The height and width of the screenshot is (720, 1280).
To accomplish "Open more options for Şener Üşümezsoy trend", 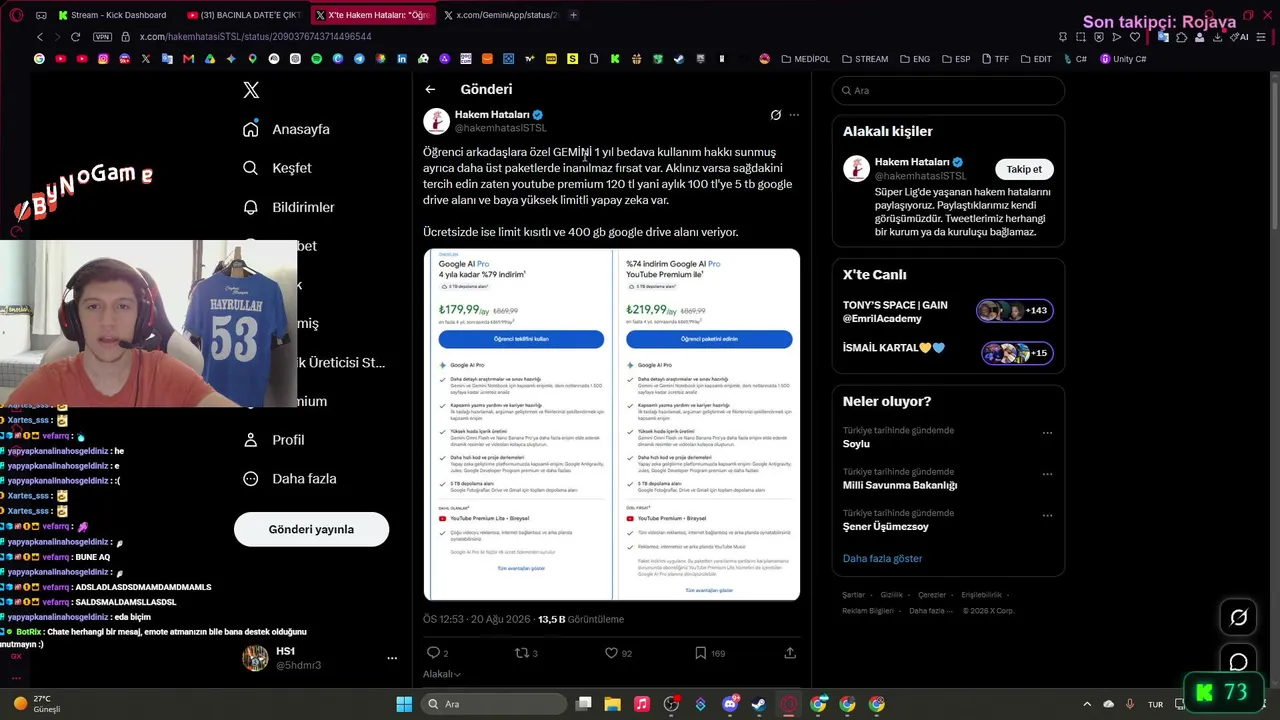I will [x=1047, y=515].
